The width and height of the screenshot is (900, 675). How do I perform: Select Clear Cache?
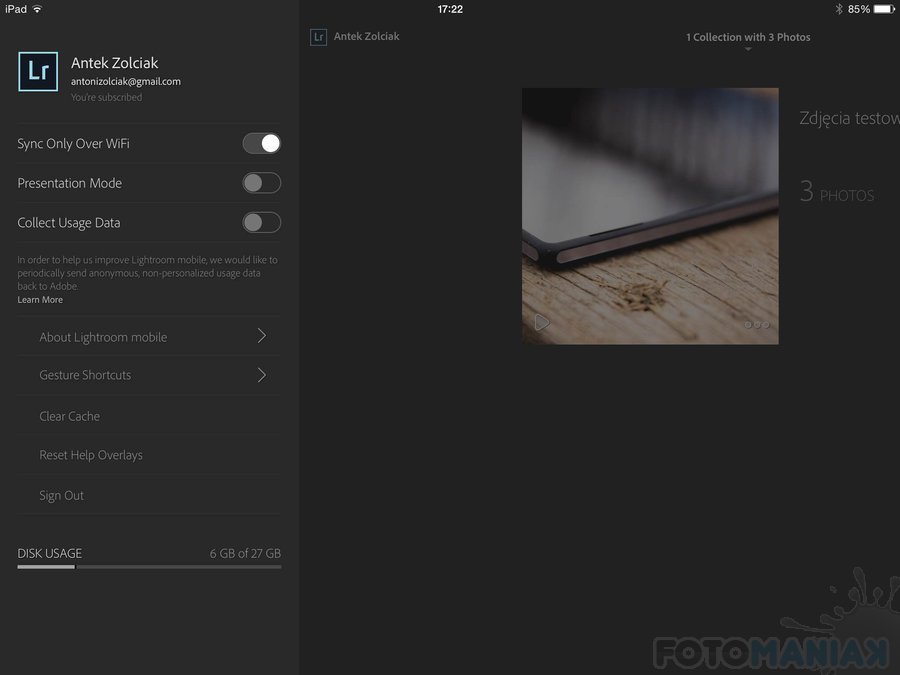[149, 416]
